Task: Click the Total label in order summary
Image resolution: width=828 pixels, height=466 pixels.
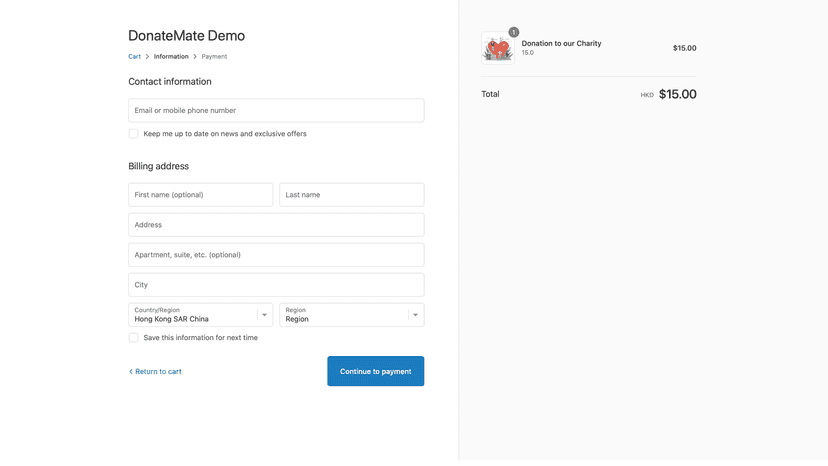Action: pyautogui.click(x=490, y=94)
